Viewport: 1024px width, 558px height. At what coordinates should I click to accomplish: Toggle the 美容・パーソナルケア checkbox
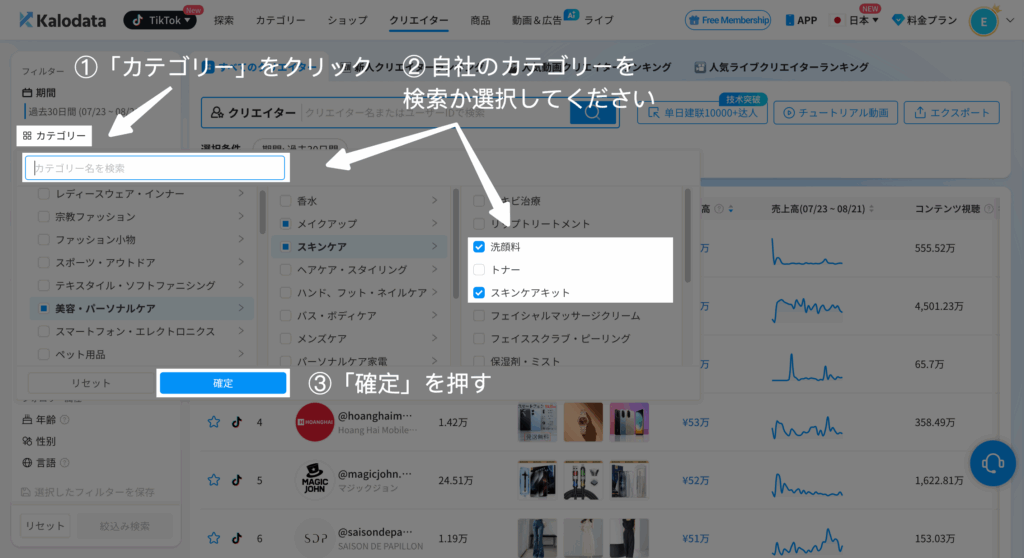tap(44, 308)
